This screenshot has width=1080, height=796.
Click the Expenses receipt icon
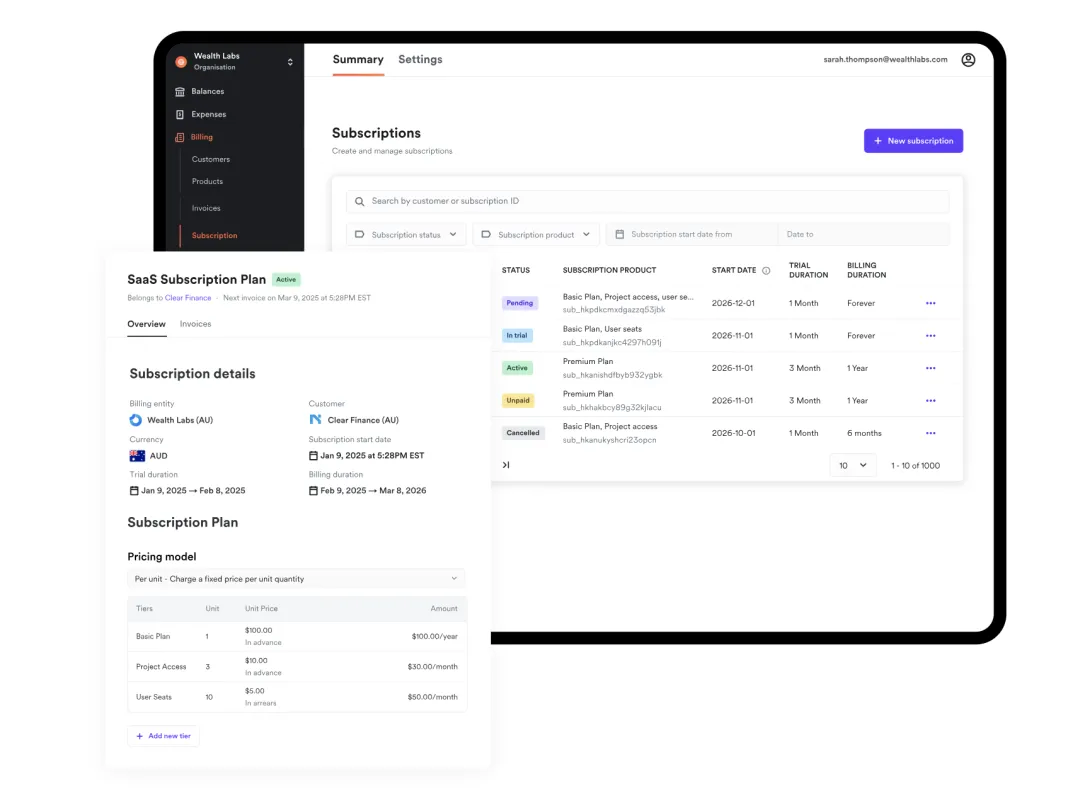coord(180,114)
